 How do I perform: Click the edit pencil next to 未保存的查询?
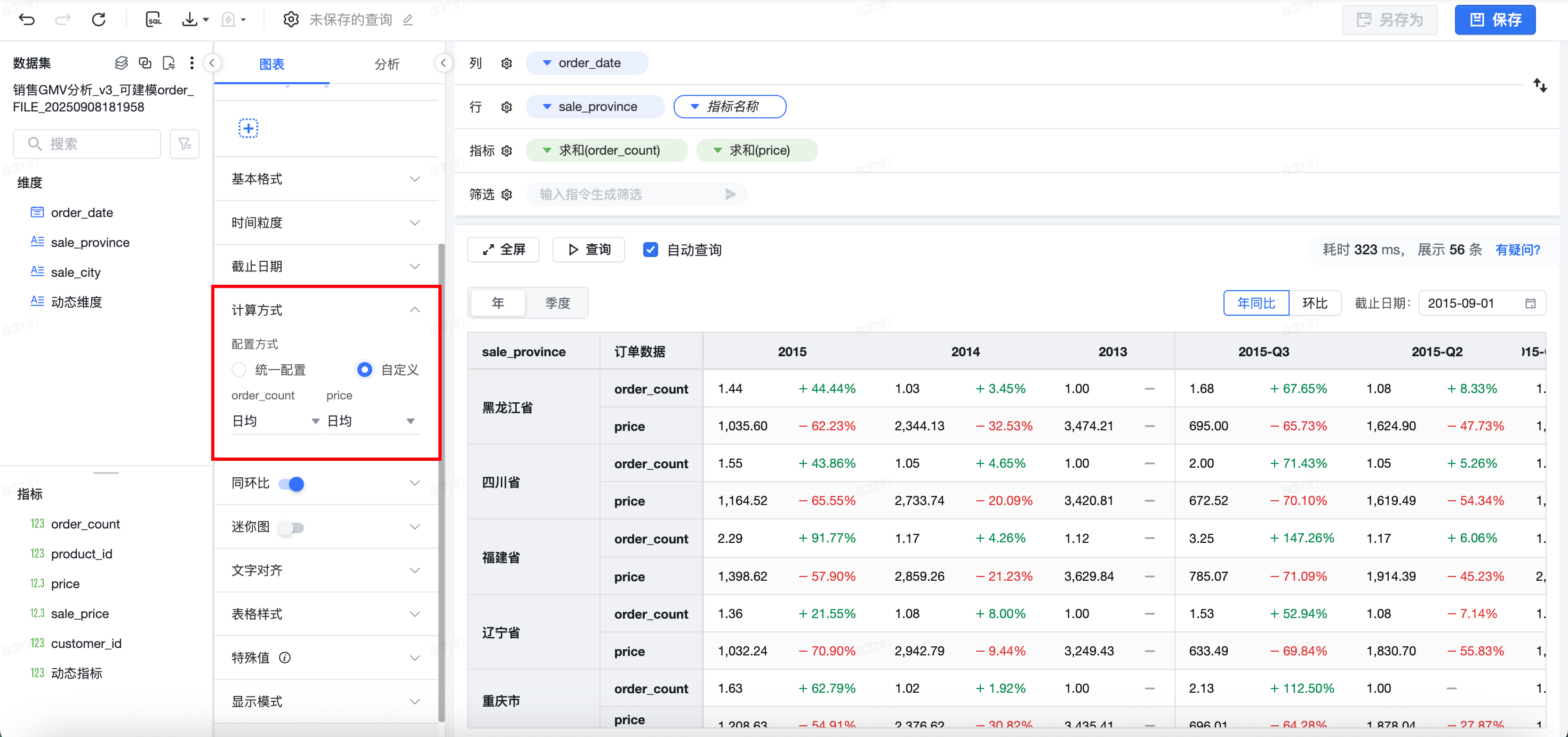(x=408, y=20)
